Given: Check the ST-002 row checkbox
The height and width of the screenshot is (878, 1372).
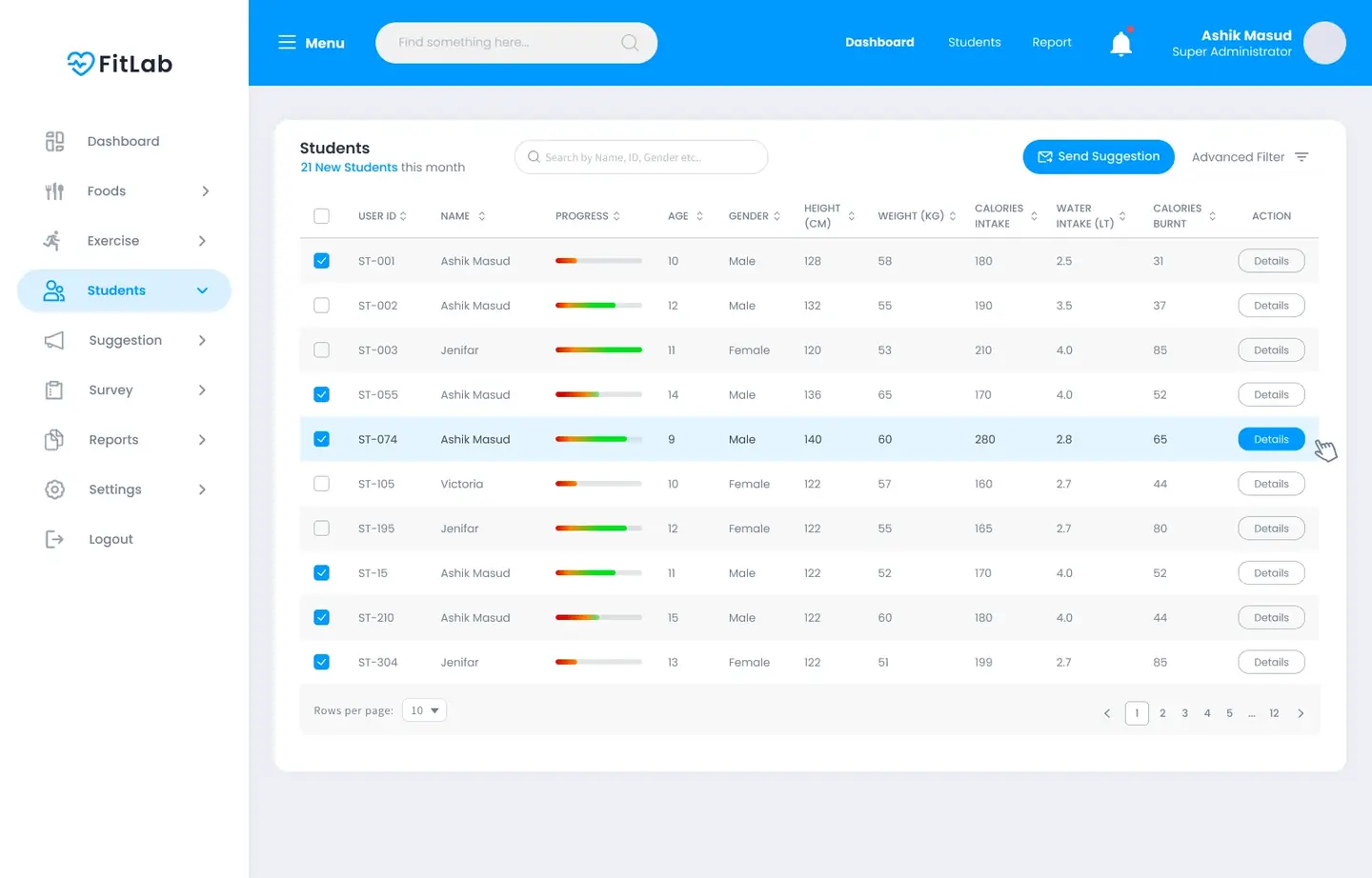Looking at the screenshot, I should pyautogui.click(x=321, y=306).
